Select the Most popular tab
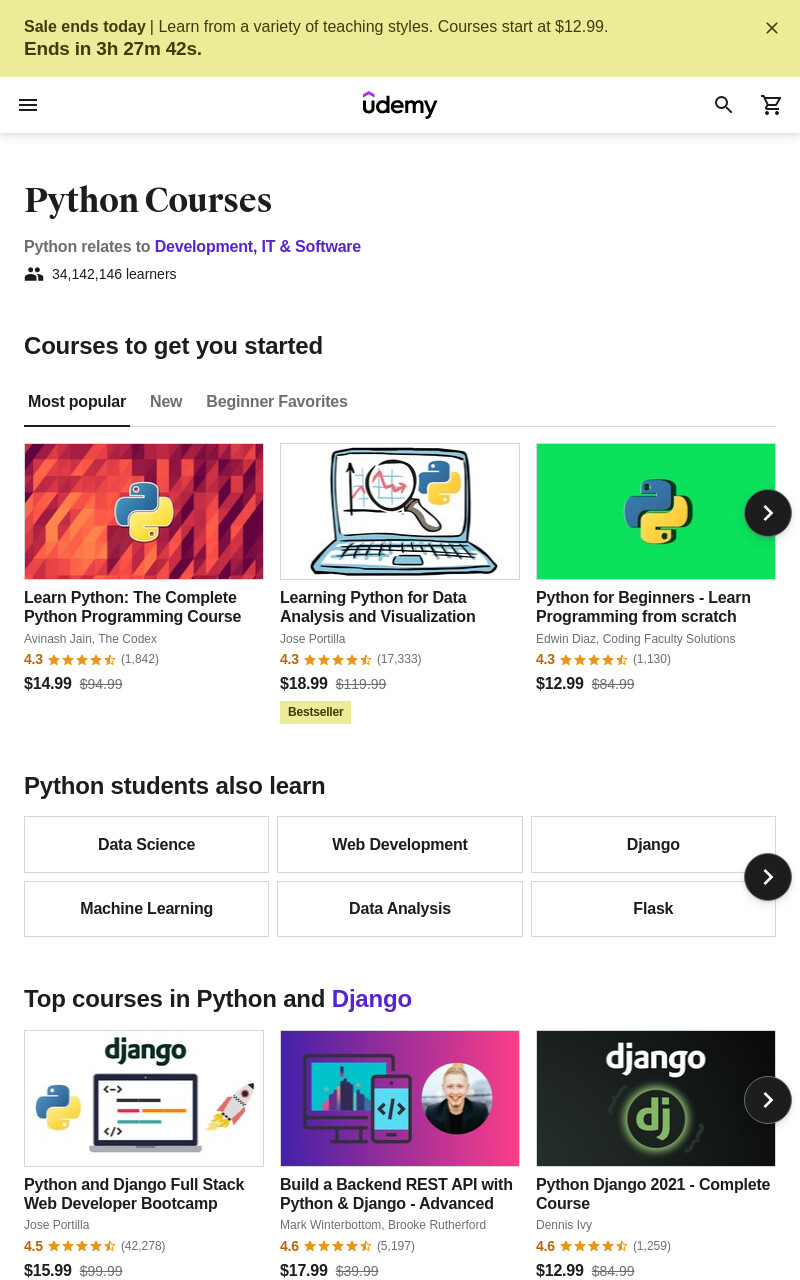The image size is (800, 1280). 77,402
